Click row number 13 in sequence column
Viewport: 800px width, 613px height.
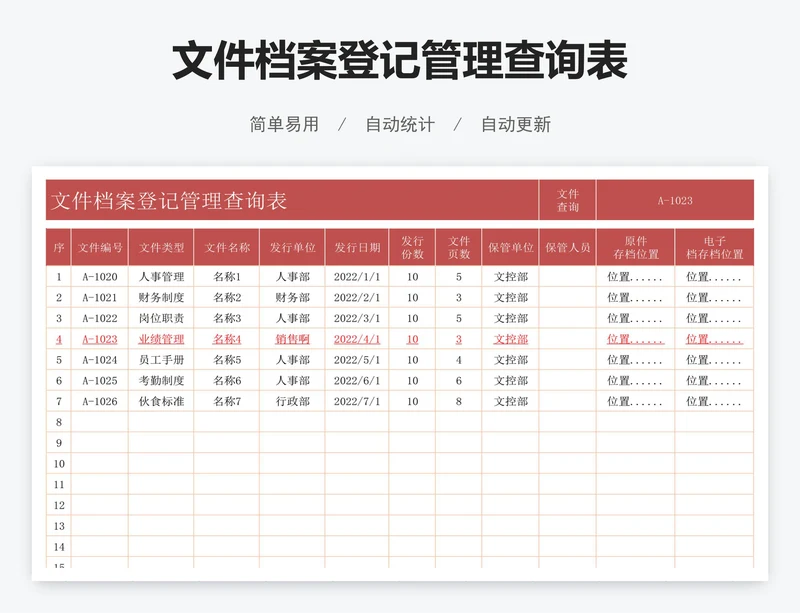[x=59, y=526]
